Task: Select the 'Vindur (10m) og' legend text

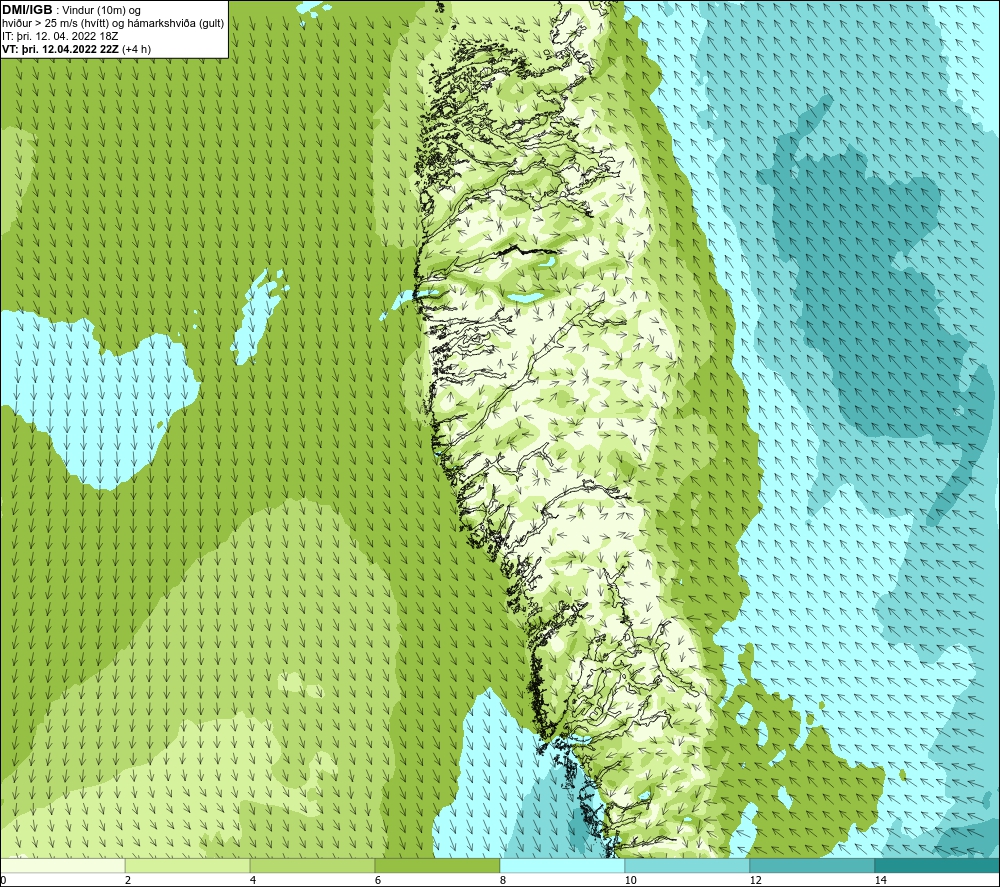Action: click(103, 10)
